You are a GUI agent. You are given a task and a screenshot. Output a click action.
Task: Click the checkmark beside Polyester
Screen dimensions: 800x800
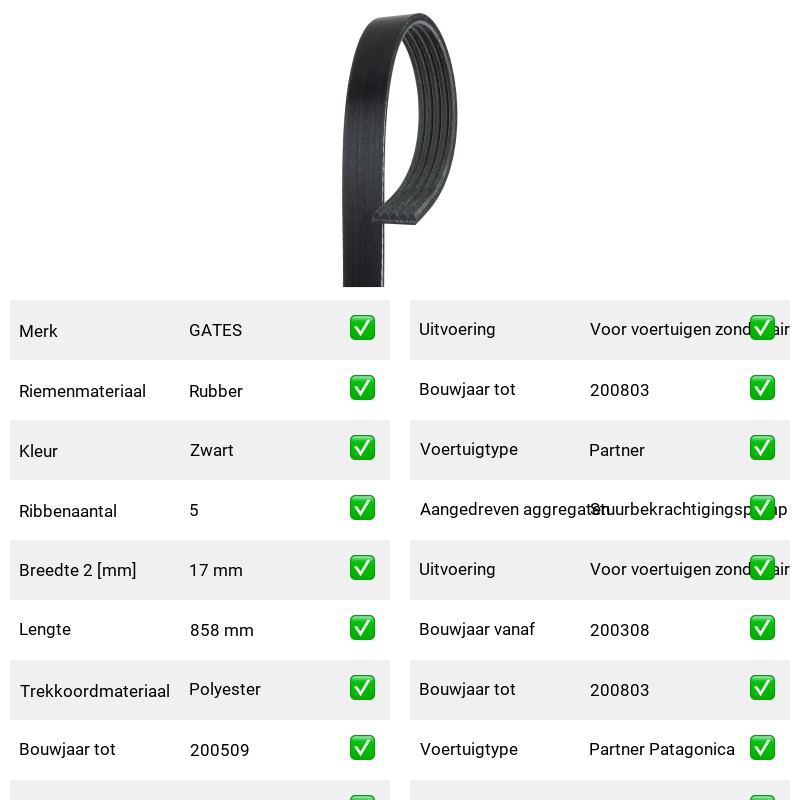point(362,687)
